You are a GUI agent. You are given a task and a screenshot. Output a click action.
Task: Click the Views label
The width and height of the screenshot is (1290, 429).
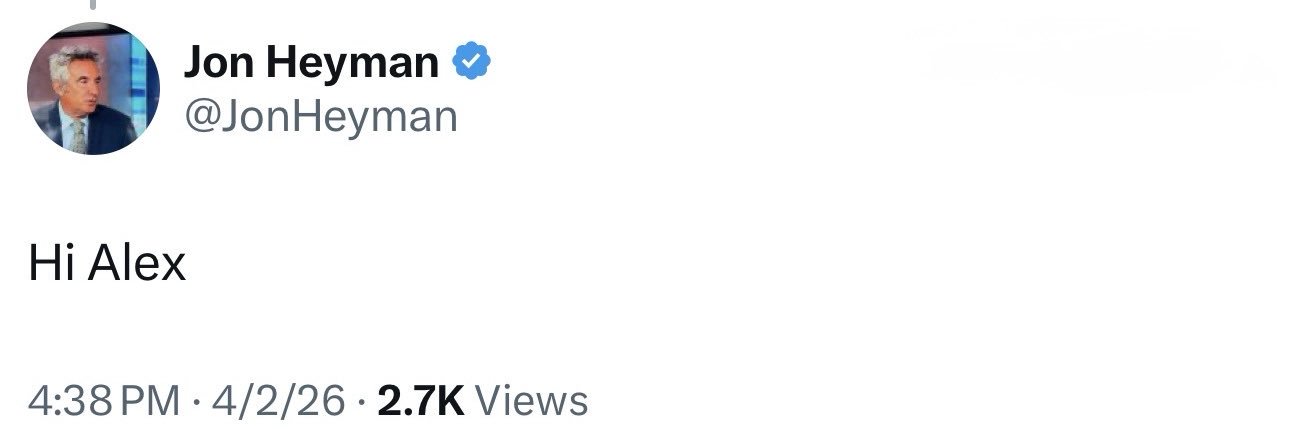click(x=532, y=401)
